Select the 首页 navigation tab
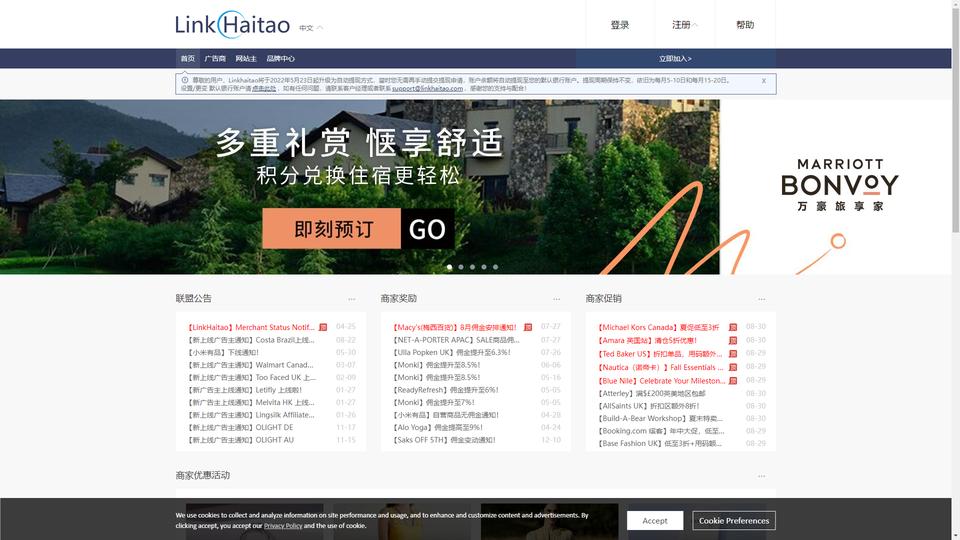The image size is (960, 540). pyautogui.click(x=187, y=59)
